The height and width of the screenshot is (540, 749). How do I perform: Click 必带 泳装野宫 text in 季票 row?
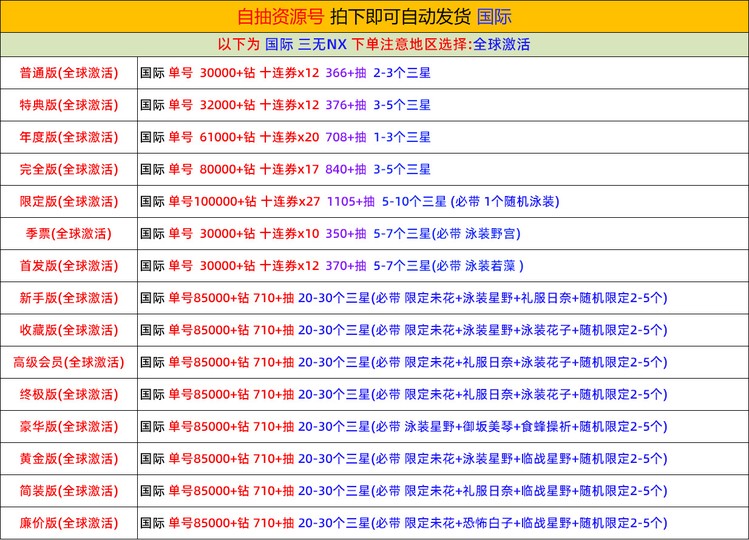477,233
